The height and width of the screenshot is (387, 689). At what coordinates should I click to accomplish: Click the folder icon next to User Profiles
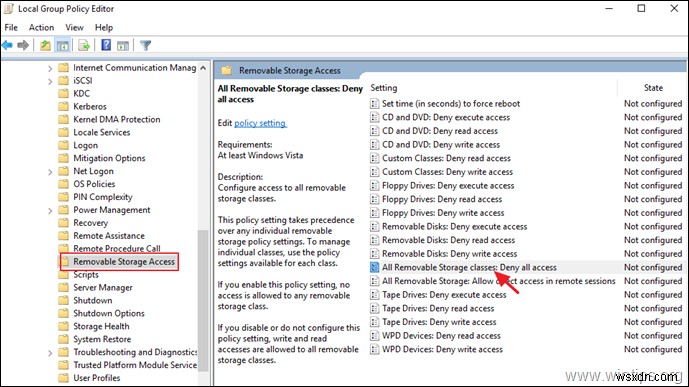(x=64, y=378)
